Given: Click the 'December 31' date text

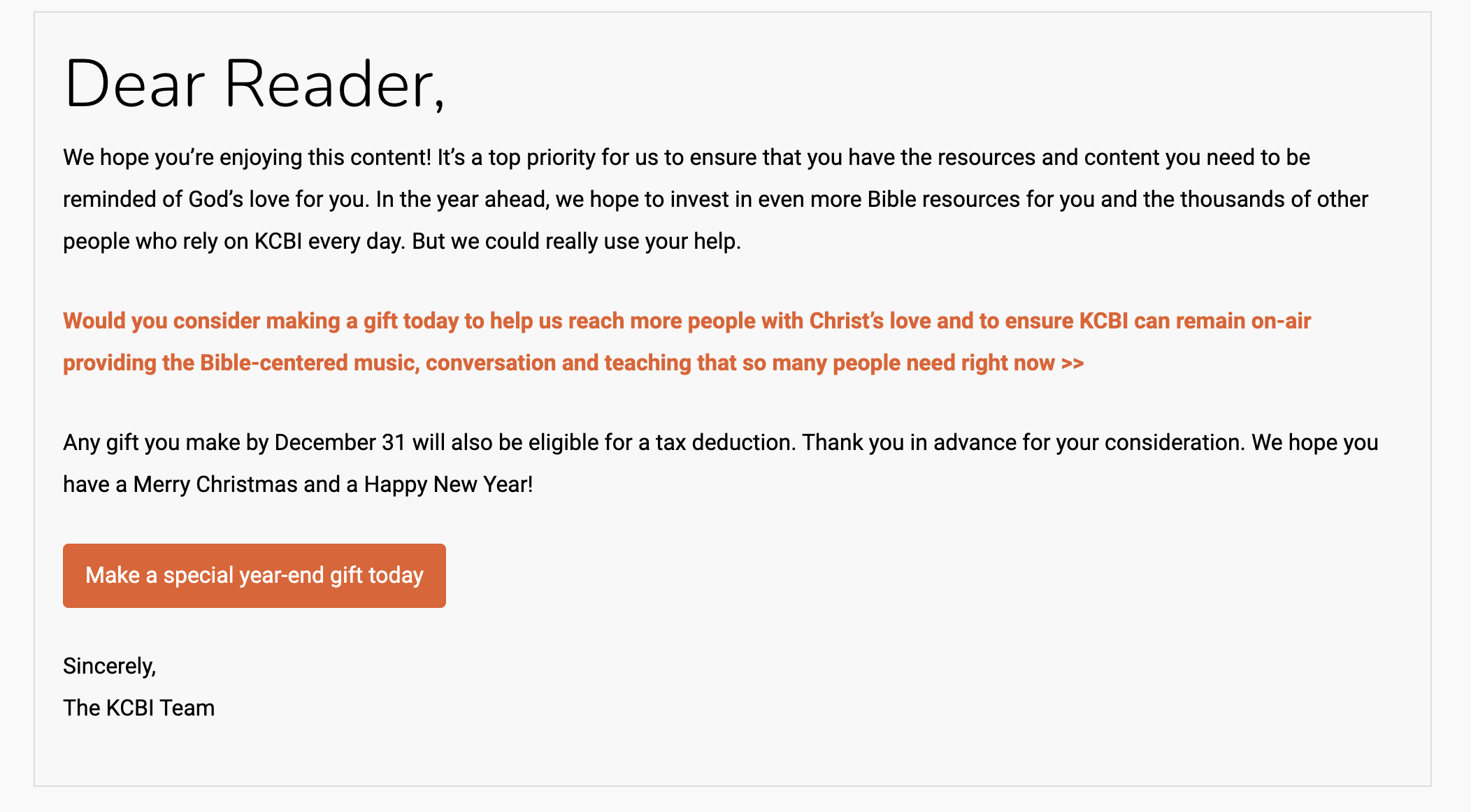Looking at the screenshot, I should click(340, 443).
